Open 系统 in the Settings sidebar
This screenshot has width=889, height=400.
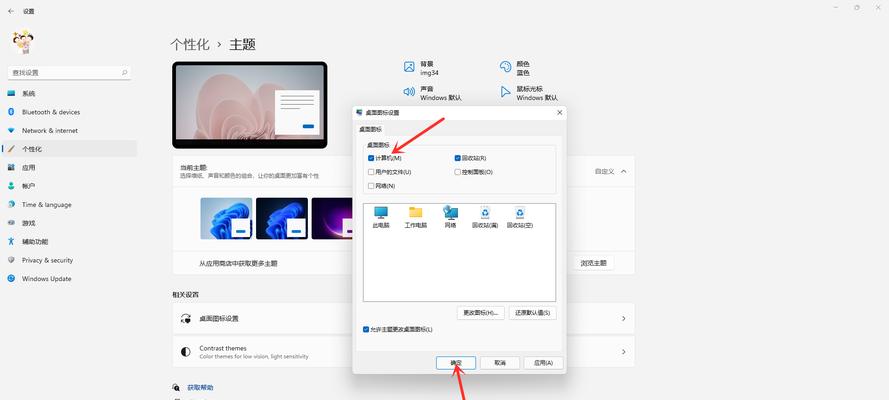pyautogui.click(x=69, y=93)
